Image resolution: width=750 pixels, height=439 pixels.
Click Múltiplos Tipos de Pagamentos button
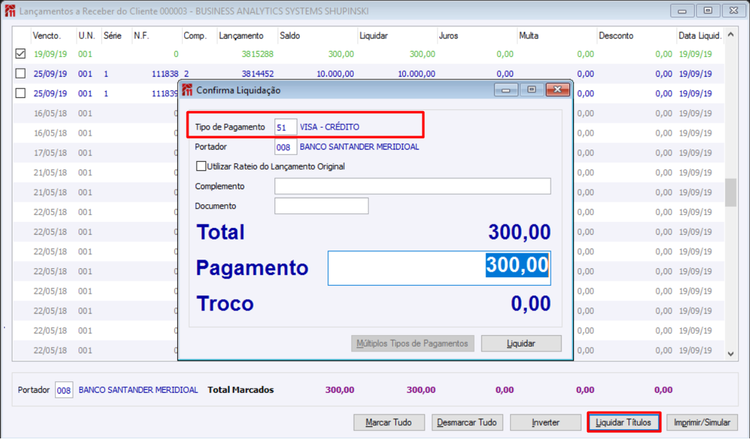pos(412,343)
